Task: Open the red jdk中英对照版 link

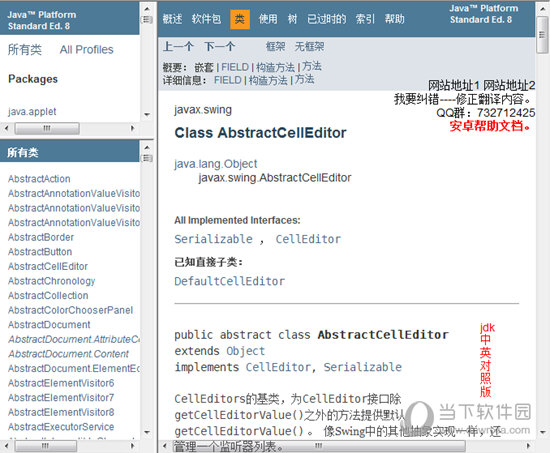Action: (487, 360)
